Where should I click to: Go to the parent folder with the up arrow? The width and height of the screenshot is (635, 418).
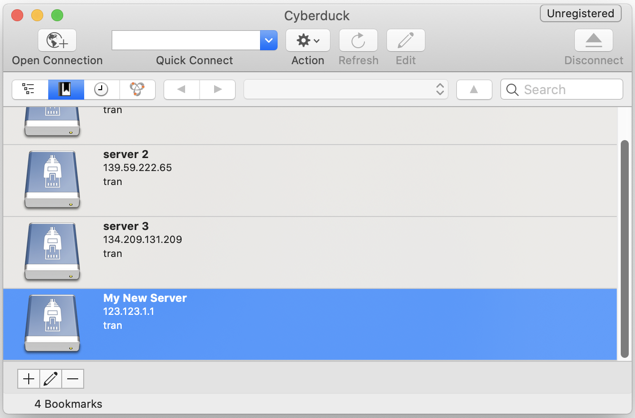click(x=474, y=89)
